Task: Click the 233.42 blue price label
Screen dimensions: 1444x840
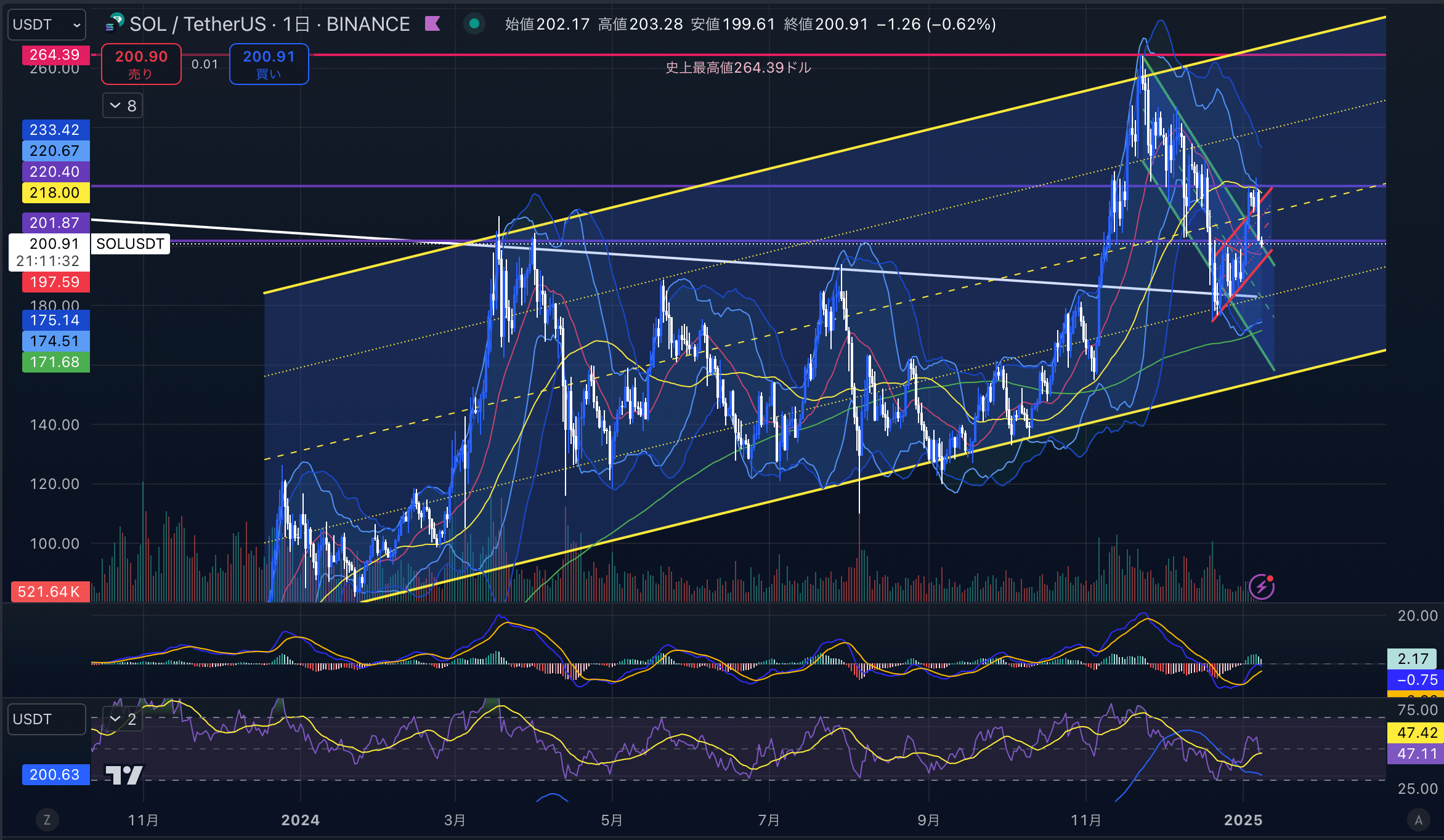Action: point(55,130)
